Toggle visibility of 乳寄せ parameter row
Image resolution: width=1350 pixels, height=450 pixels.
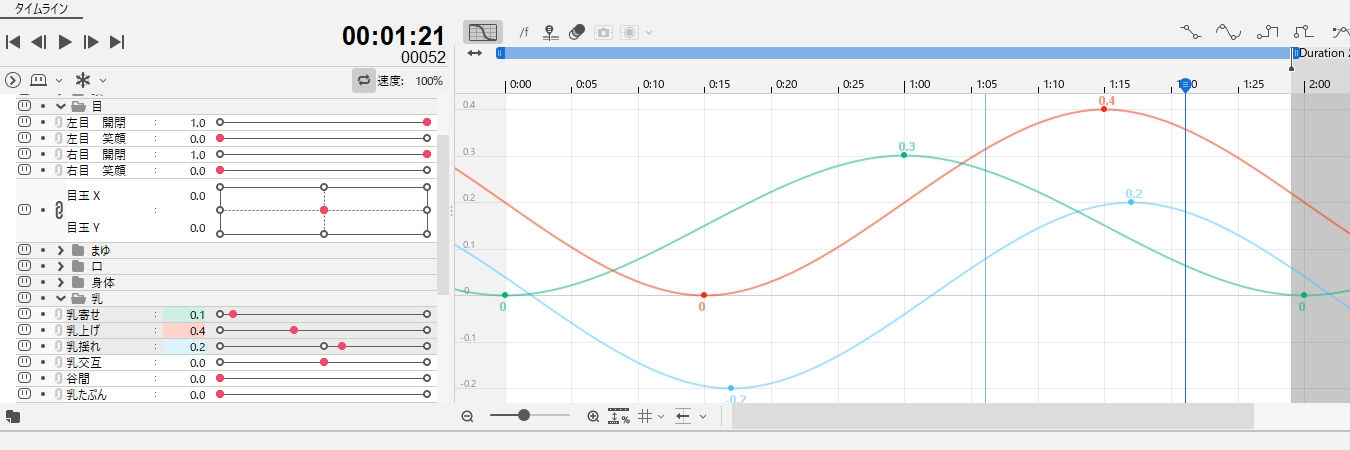click(25, 314)
